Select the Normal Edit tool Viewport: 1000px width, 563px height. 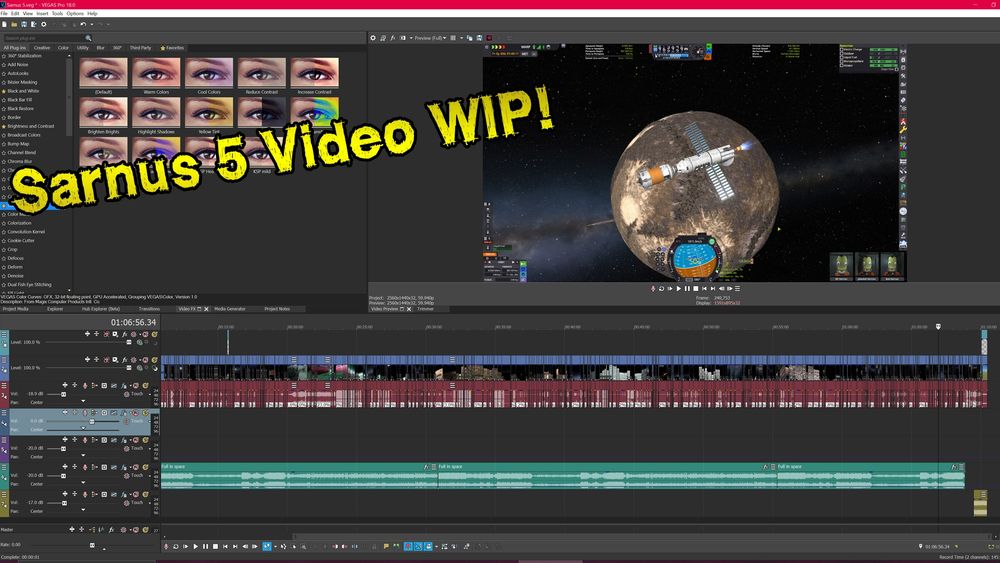267,546
